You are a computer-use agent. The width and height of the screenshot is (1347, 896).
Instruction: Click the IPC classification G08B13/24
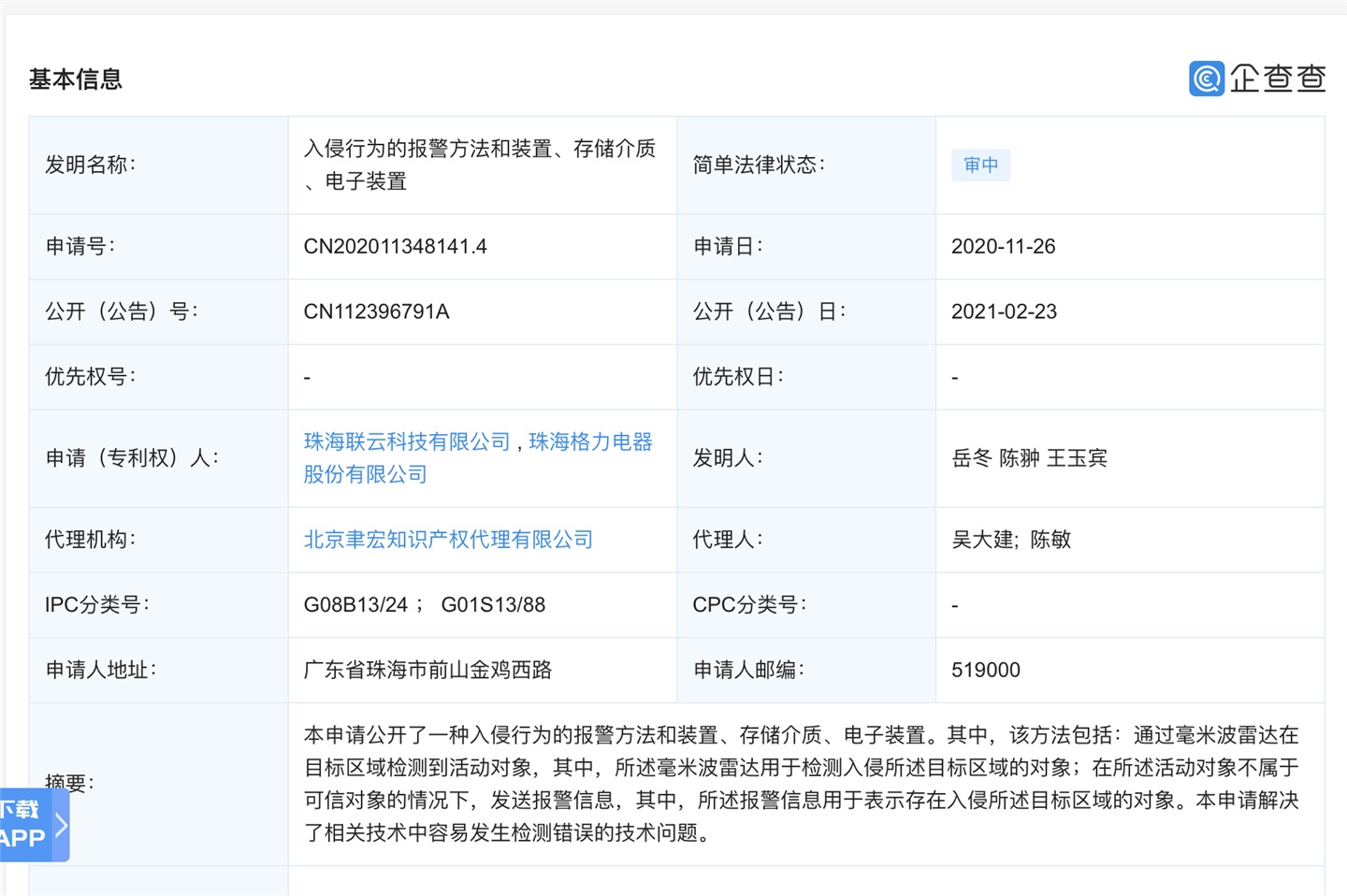pyautogui.click(x=356, y=605)
